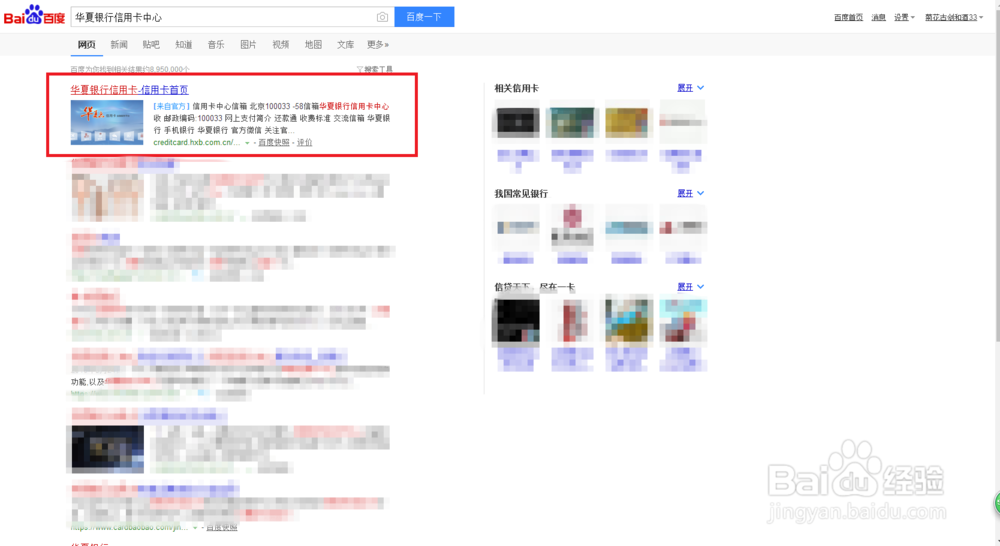This screenshot has height=546, width=1000.
Task: Open result 华夏银行信用卡-信用卡首页
Action: pos(129,90)
